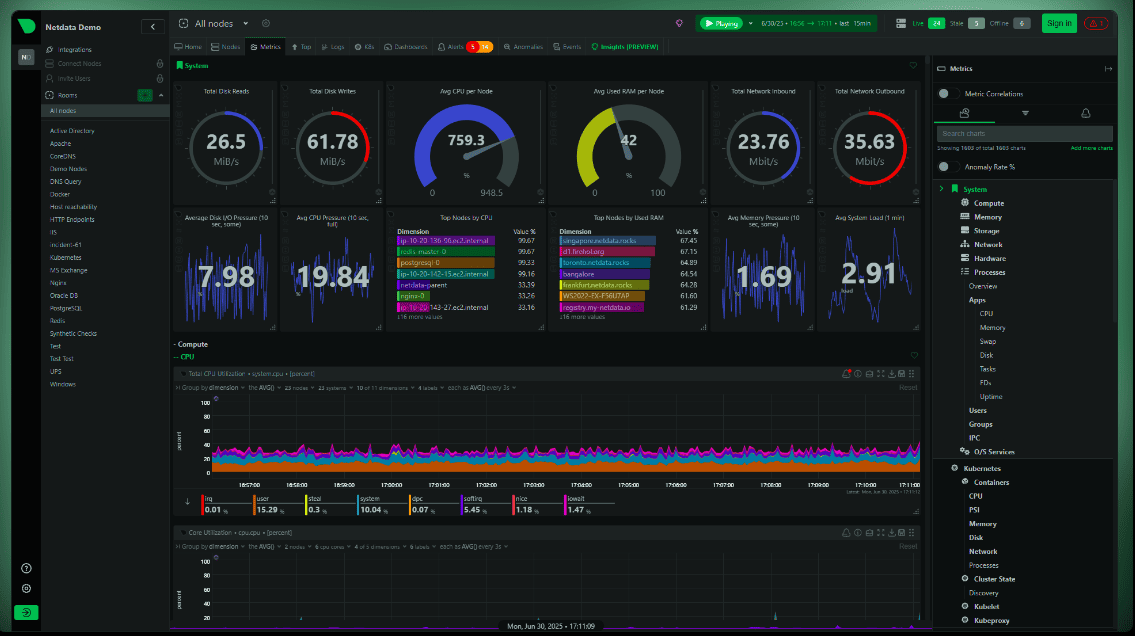Screen dimensions: 1135x636
Task: Click fullscreen icon on Core Utilization chart
Action: click(x=881, y=533)
